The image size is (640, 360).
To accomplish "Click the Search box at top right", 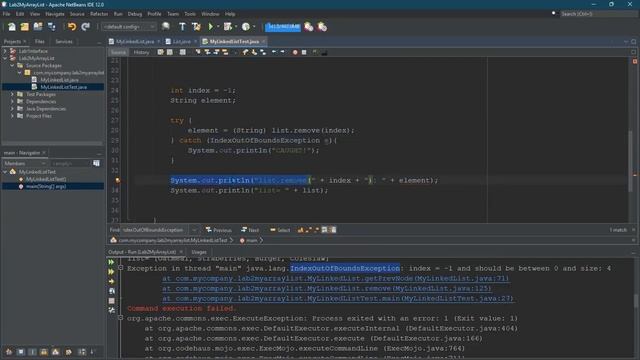I will (597, 14).
